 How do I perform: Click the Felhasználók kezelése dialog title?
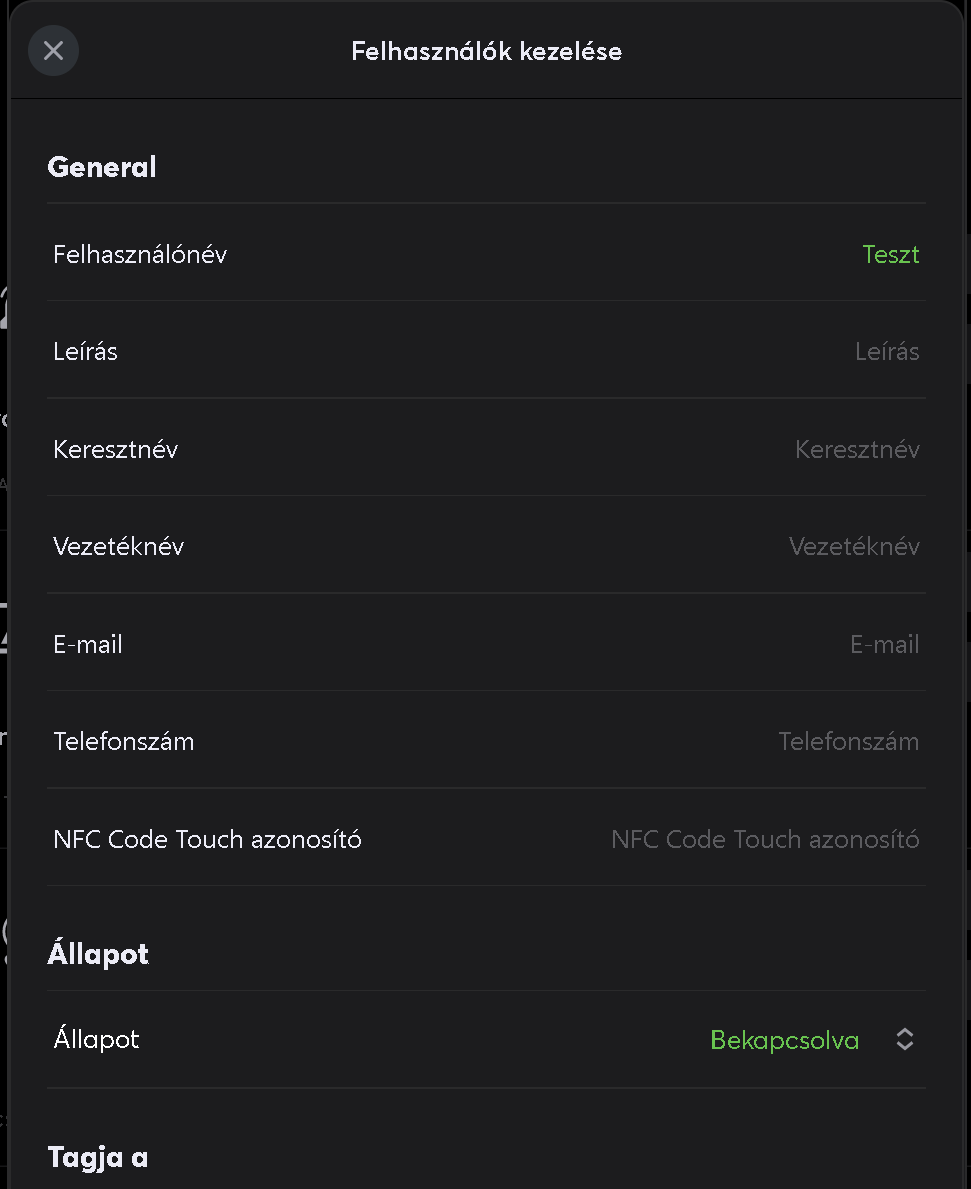click(x=487, y=52)
